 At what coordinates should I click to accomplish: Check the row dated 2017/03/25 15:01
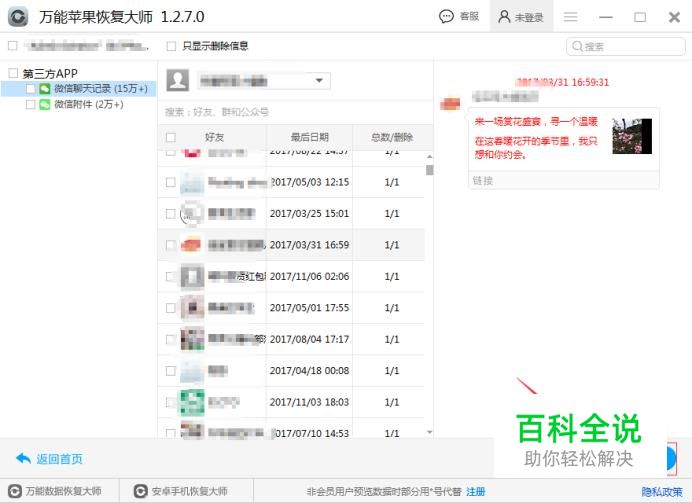171,214
